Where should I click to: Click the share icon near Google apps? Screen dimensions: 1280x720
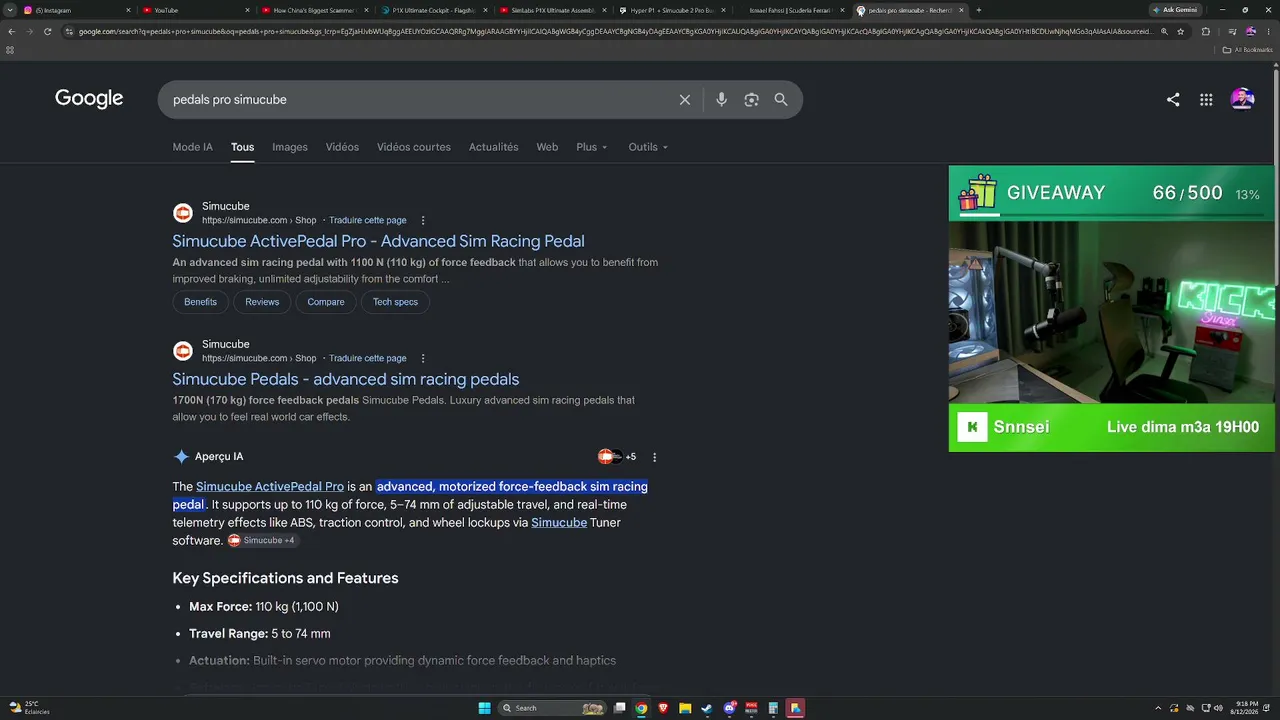(1173, 100)
